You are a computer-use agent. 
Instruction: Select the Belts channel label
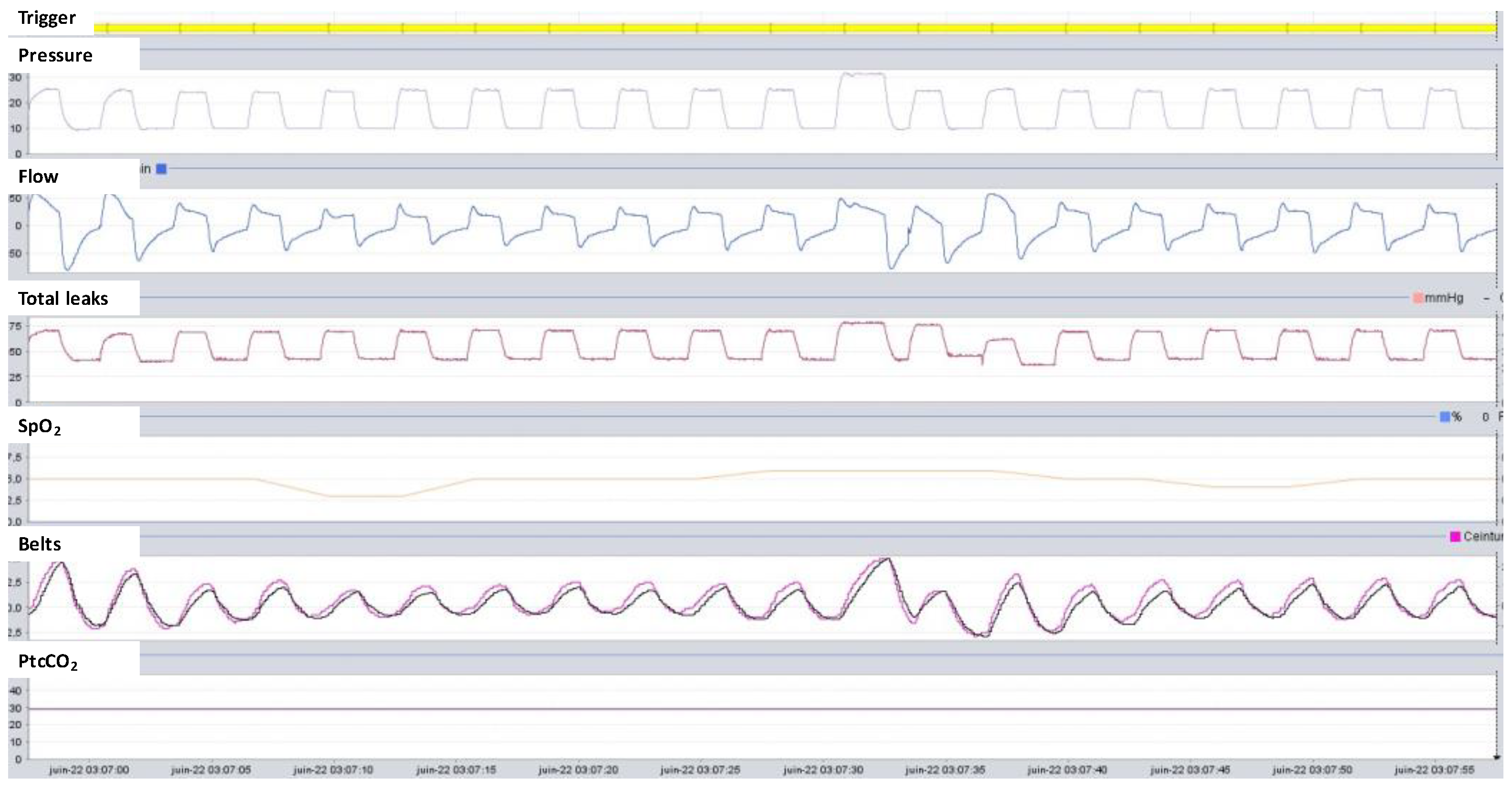coord(39,544)
